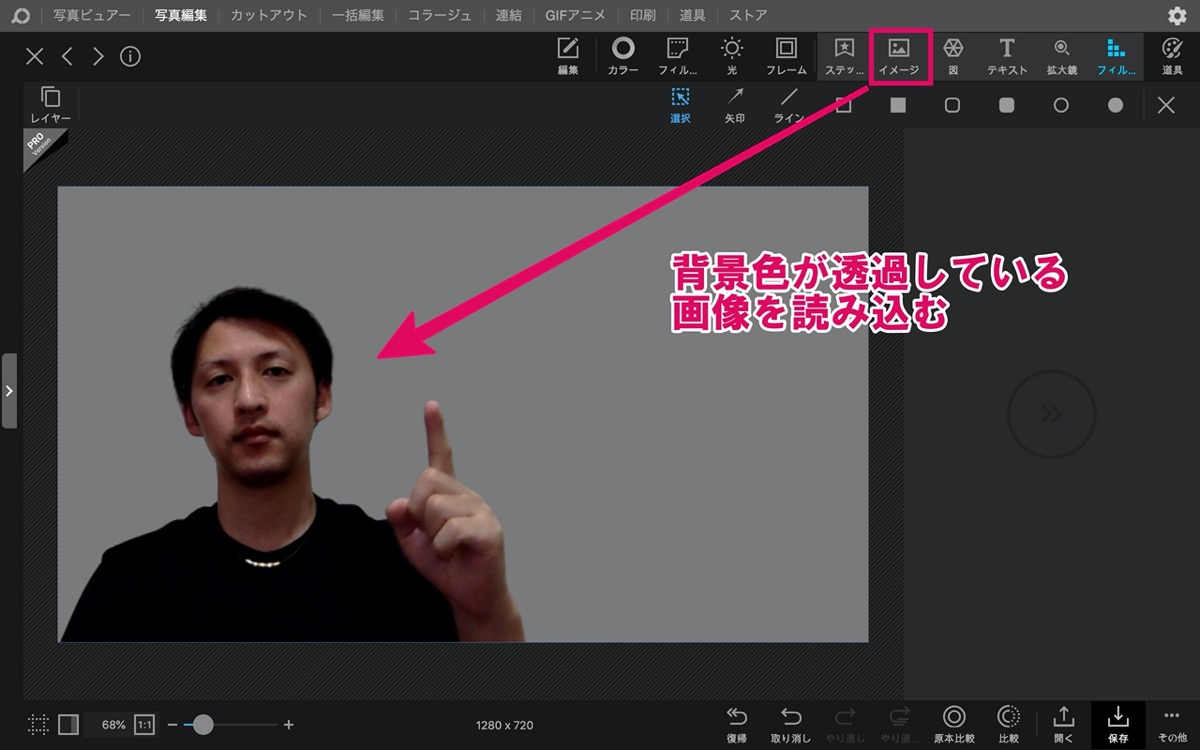
Task: Open the 道具 palette tools icon
Action: pyautogui.click(x=1172, y=57)
